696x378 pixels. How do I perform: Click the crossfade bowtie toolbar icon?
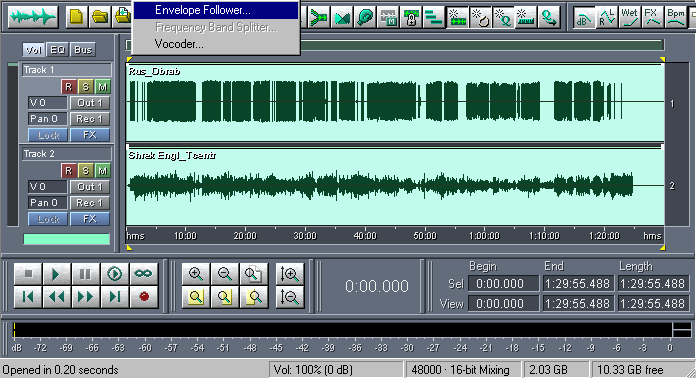[x=342, y=18]
